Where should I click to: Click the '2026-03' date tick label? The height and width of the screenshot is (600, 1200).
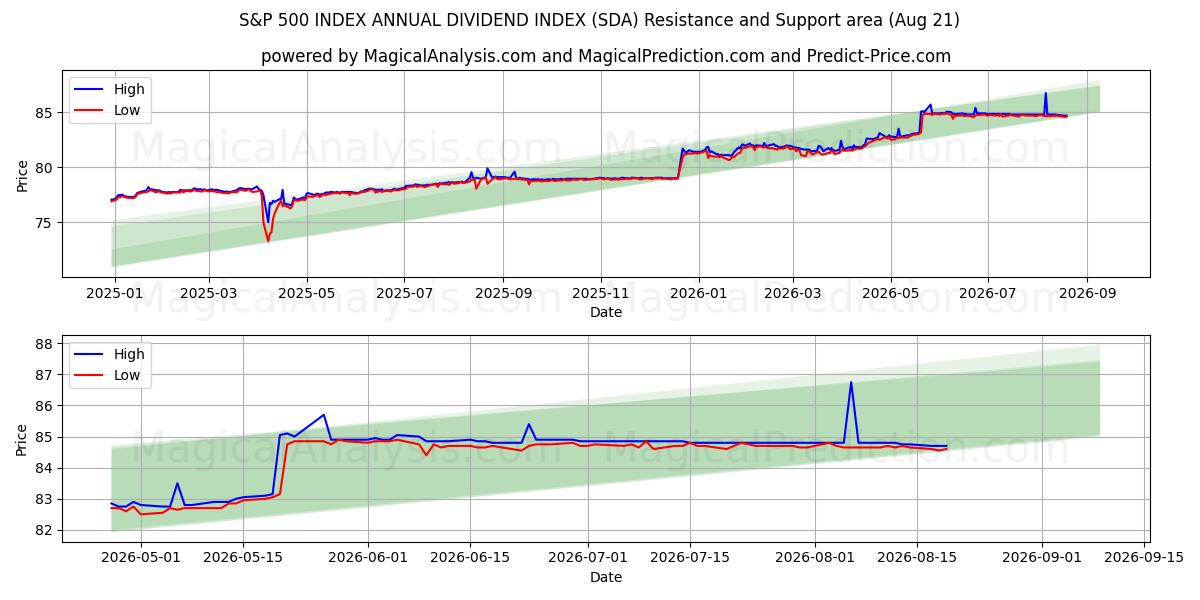click(793, 294)
